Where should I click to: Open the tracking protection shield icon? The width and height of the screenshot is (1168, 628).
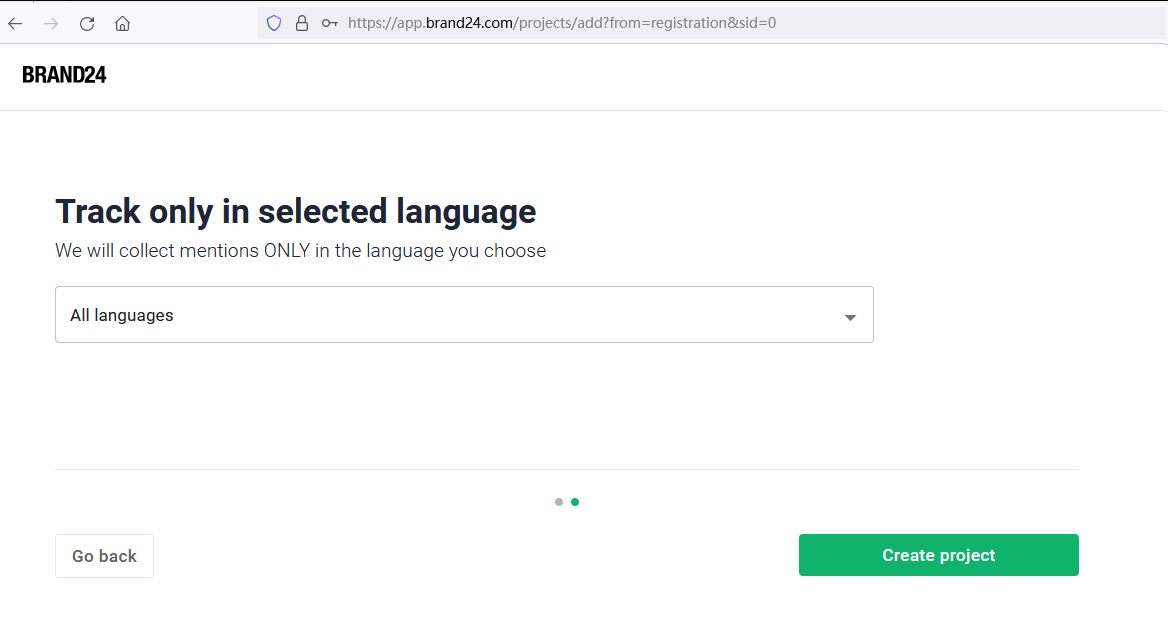coord(274,23)
